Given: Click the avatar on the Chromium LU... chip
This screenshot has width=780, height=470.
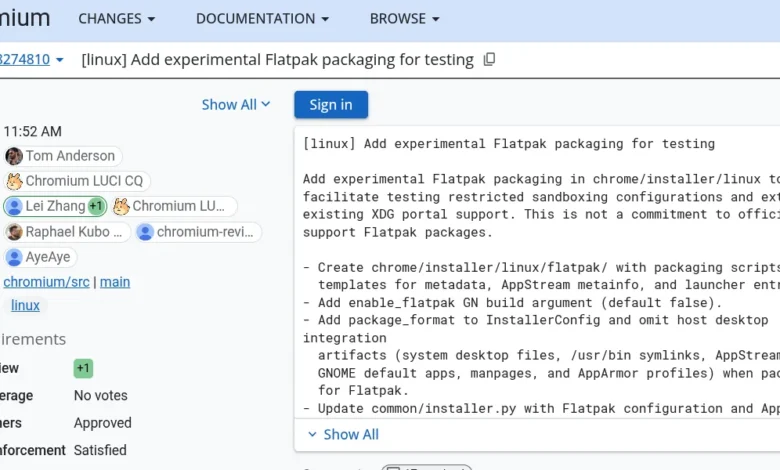Looking at the screenshot, I should point(121,206).
